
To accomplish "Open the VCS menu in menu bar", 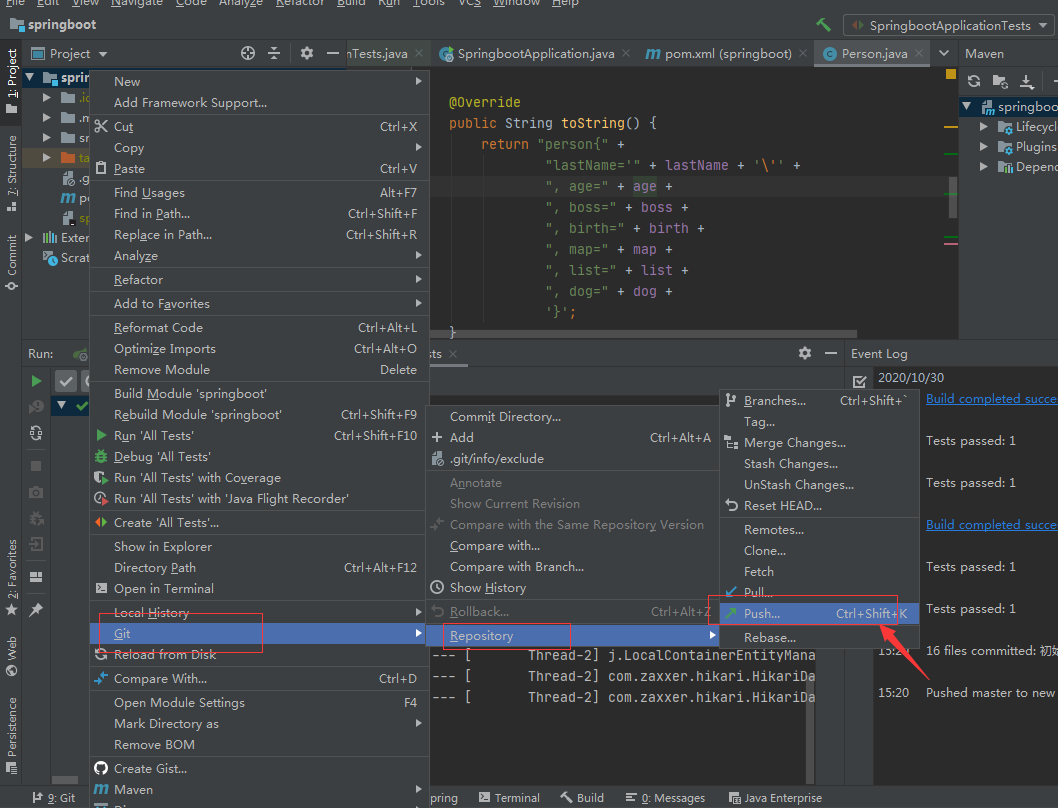I will click(x=470, y=3).
